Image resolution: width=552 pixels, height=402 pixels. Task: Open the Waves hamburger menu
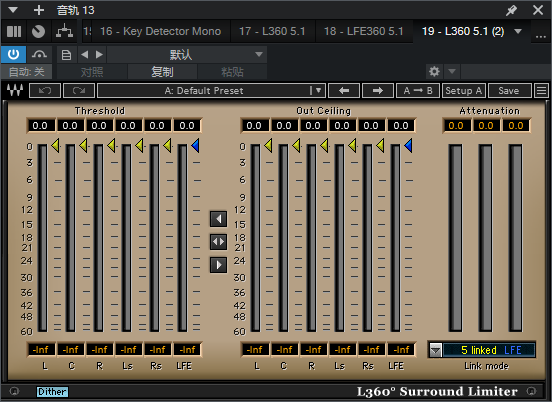(541, 91)
